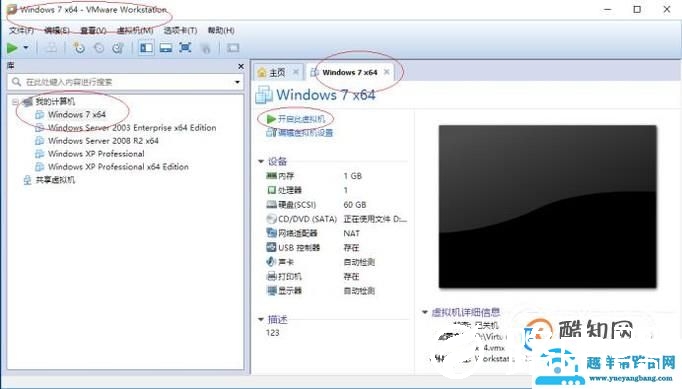Click the console view toolbar icon

233,48
